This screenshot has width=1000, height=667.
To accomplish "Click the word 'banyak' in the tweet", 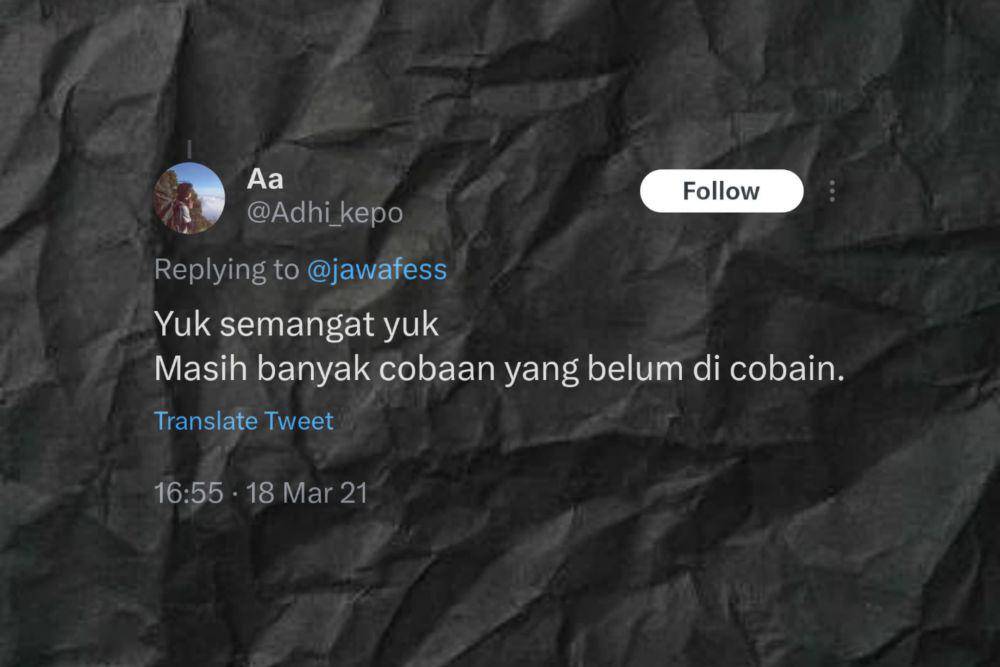I will (x=313, y=370).
